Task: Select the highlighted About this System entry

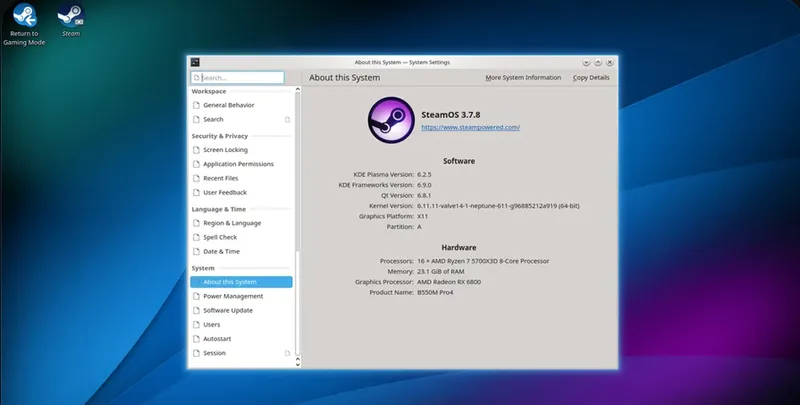Action: click(x=241, y=282)
